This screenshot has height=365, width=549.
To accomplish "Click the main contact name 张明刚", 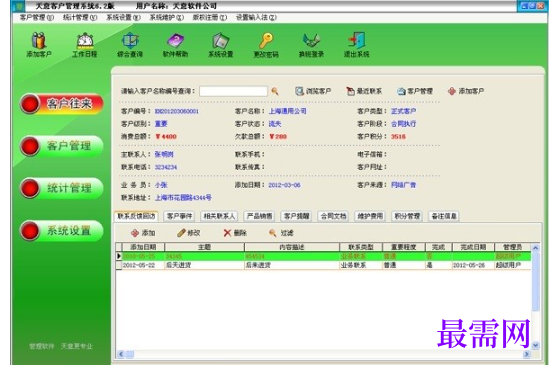I will point(164,154).
